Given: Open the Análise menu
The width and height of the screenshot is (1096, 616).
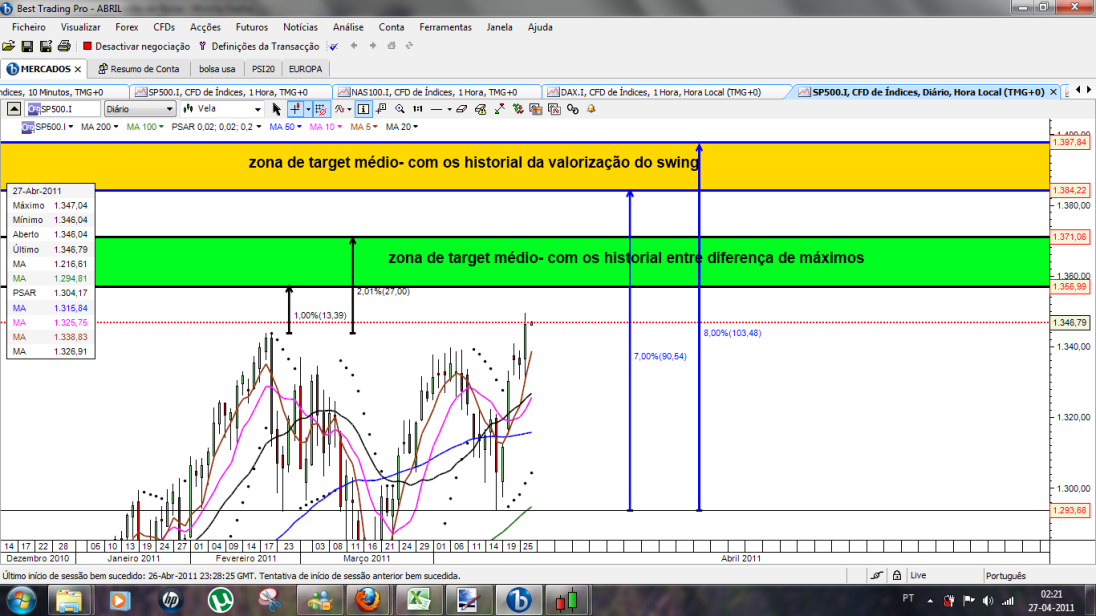Looking at the screenshot, I should [x=347, y=27].
